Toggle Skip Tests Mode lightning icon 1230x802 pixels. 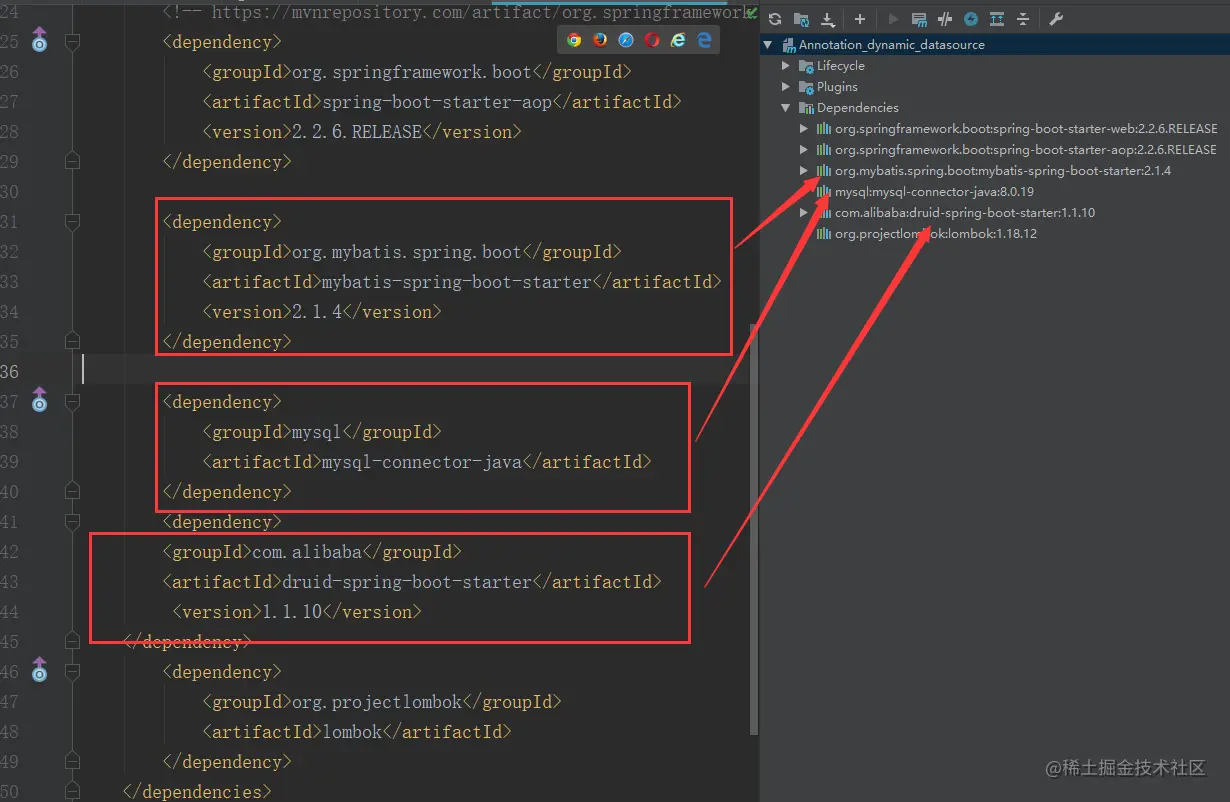coord(971,19)
